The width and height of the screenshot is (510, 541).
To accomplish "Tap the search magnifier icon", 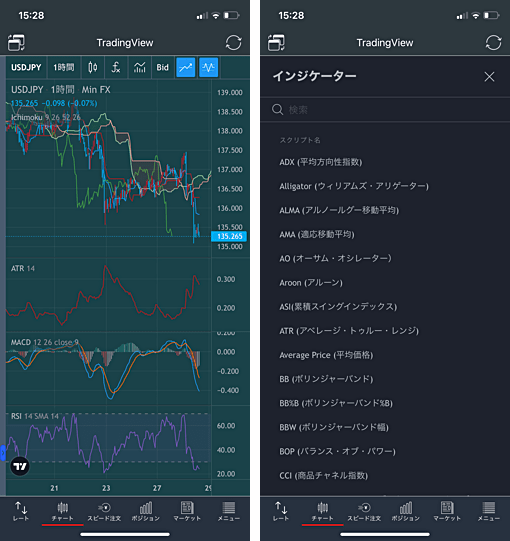I will click(277, 110).
